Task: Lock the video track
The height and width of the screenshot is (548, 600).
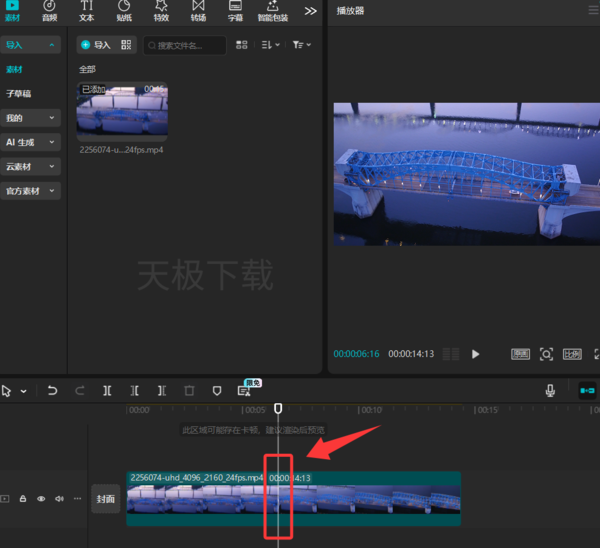Action: coord(23,499)
